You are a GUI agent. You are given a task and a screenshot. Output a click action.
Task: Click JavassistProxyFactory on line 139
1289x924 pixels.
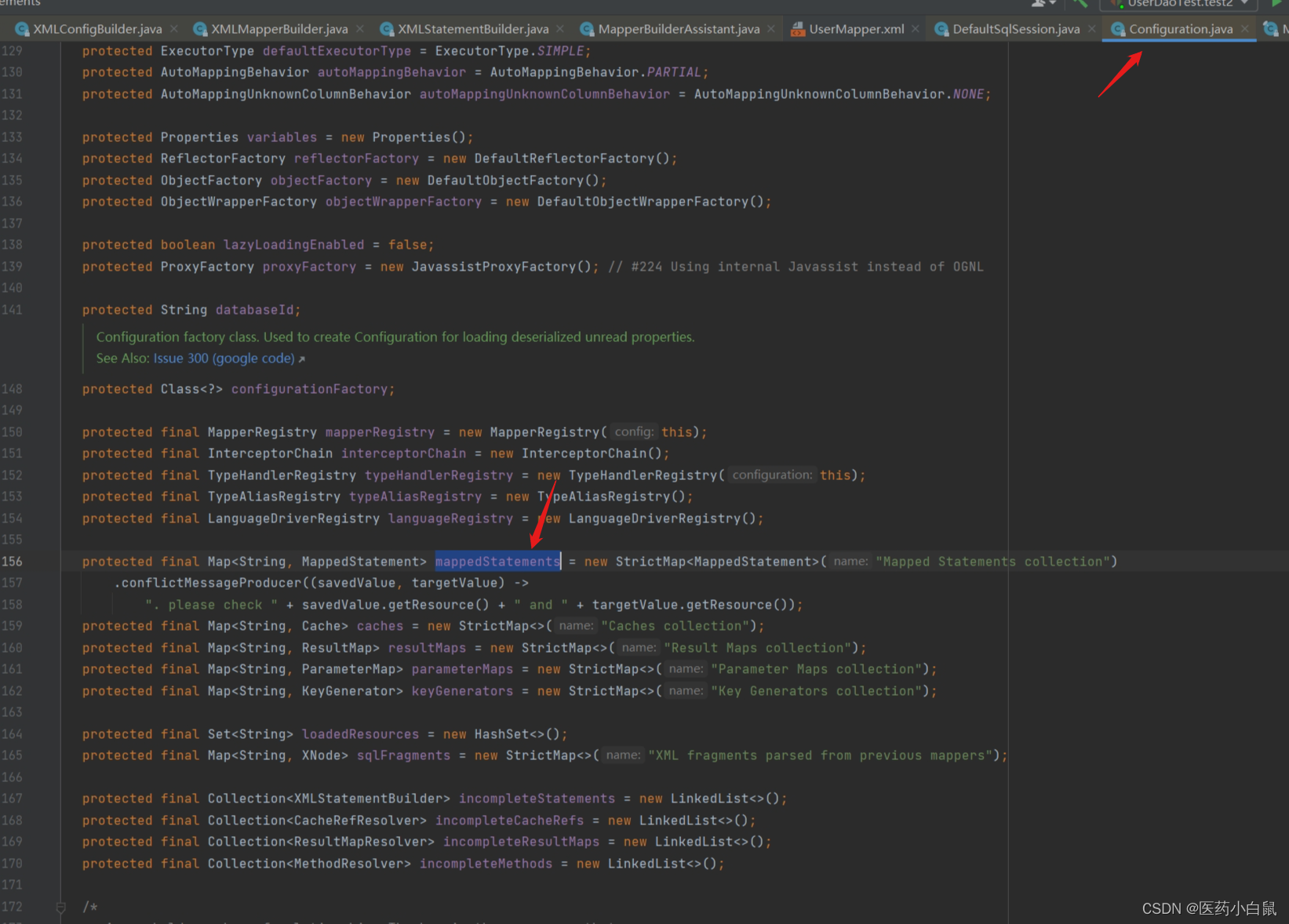(x=493, y=267)
